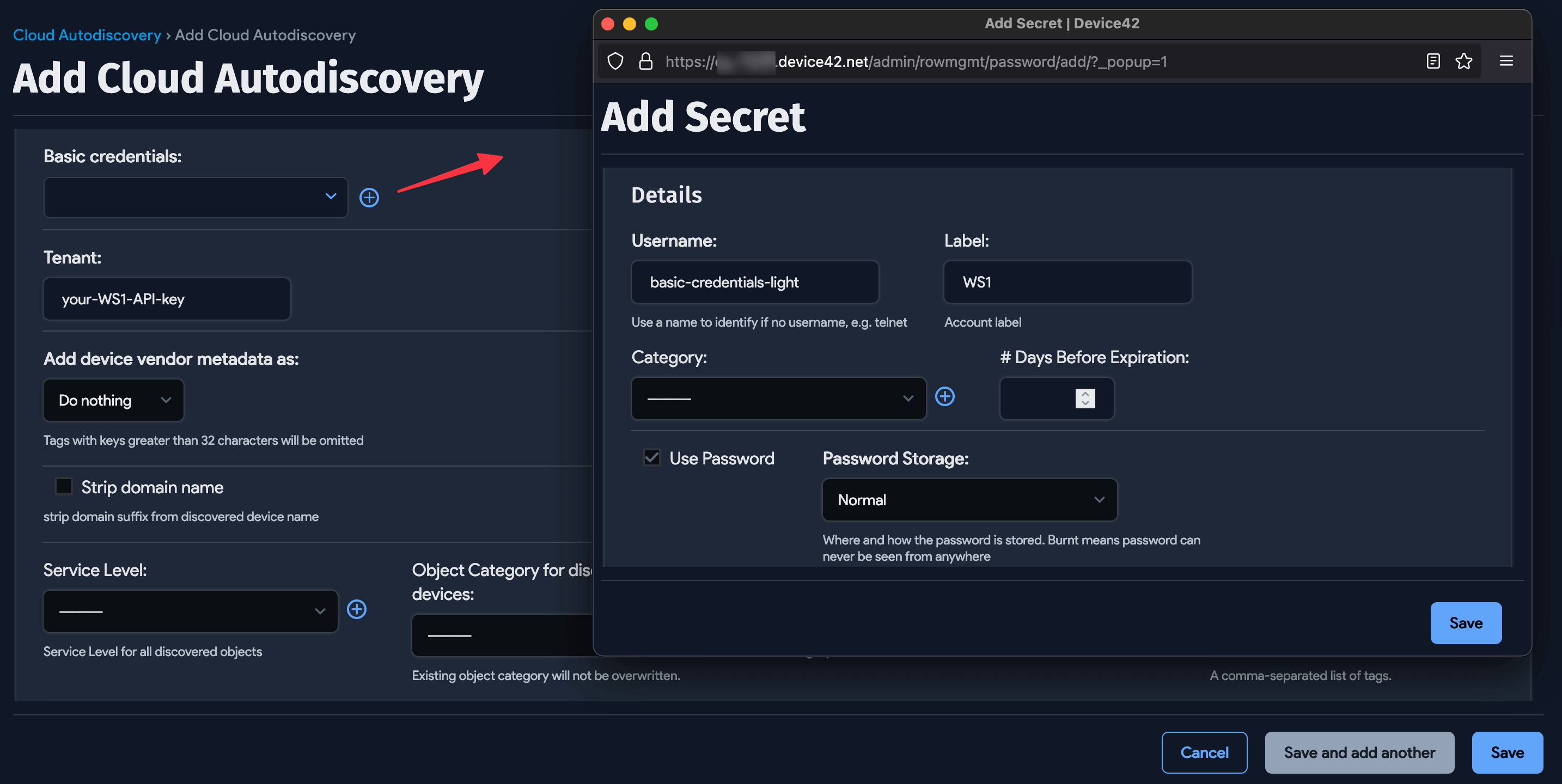
Task: Click Save in the Add Secret popup
Action: 1466,623
